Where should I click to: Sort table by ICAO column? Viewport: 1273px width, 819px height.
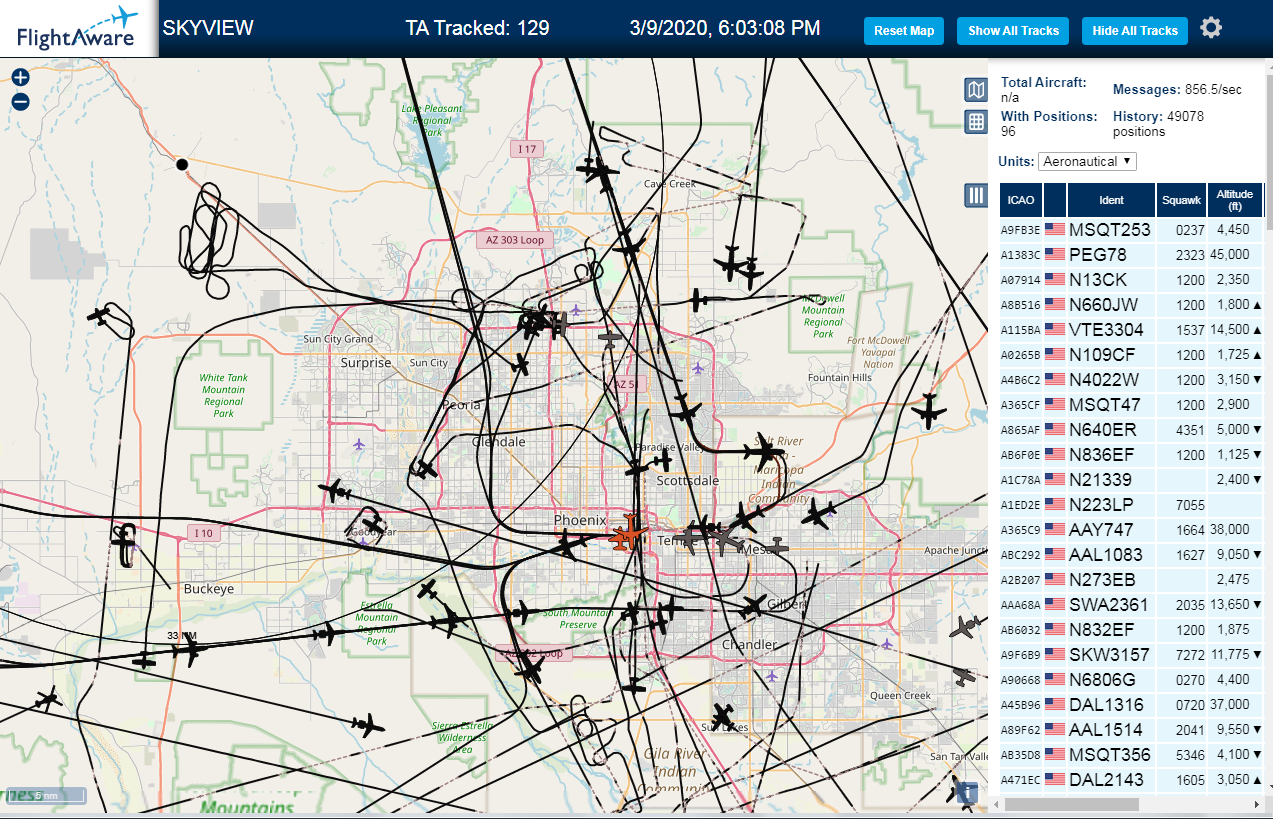(x=1021, y=200)
